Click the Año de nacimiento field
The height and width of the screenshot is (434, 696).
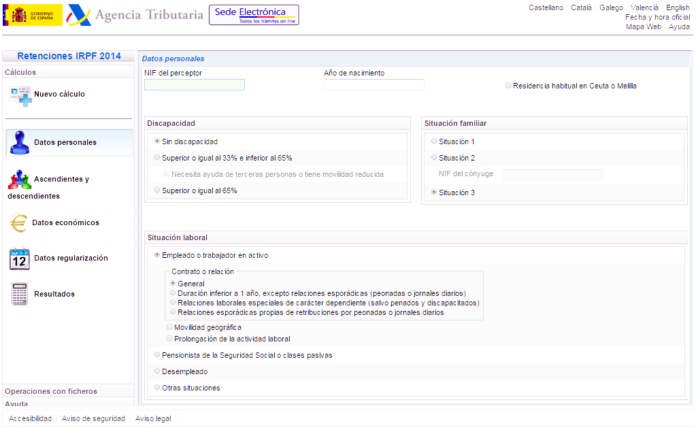(x=374, y=85)
